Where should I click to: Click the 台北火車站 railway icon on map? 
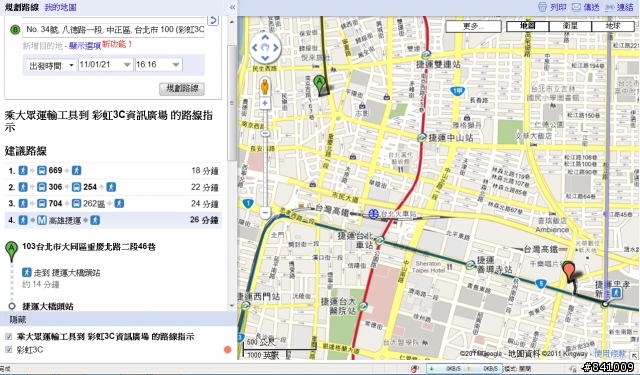[x=373, y=213]
